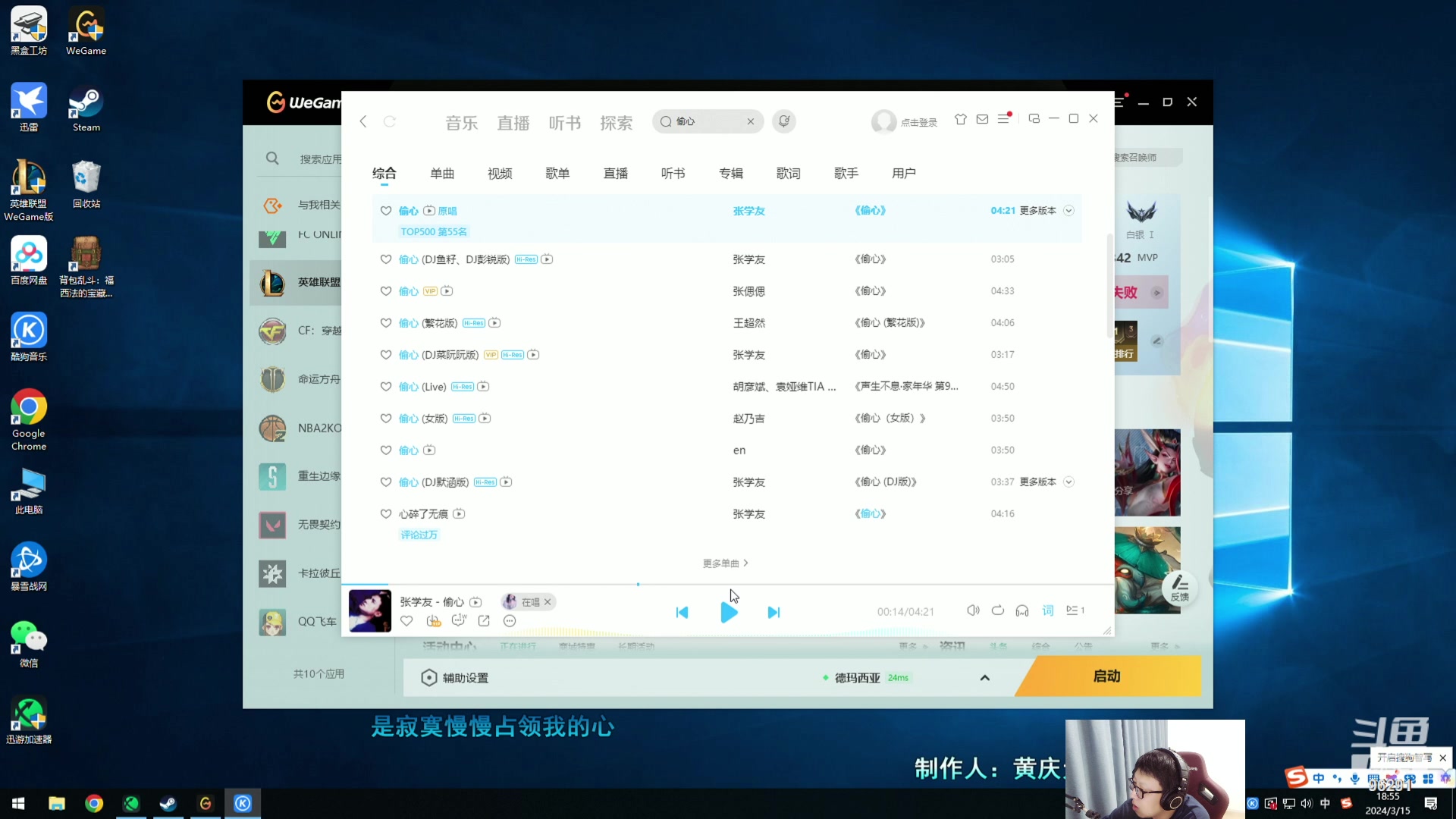Collapse the 德玛西亚 server selector chevron
1456x819 pixels.
pos(984,677)
